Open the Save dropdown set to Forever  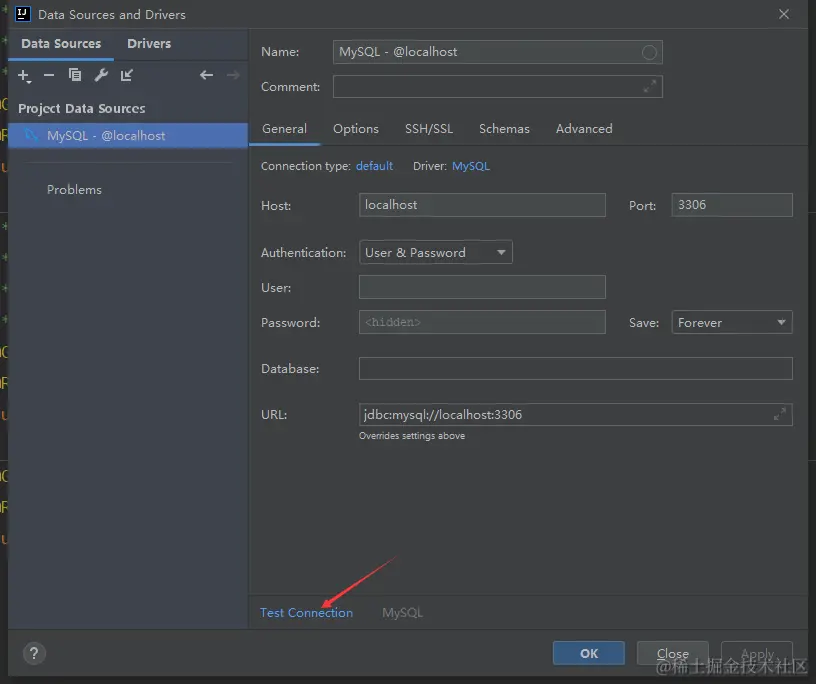tap(732, 322)
